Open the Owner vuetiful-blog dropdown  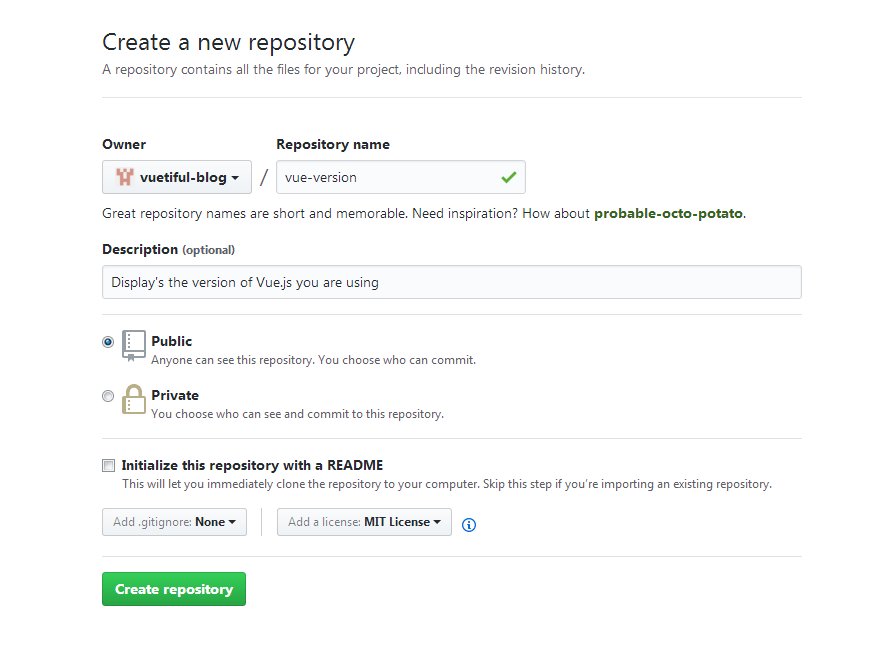[x=177, y=177]
